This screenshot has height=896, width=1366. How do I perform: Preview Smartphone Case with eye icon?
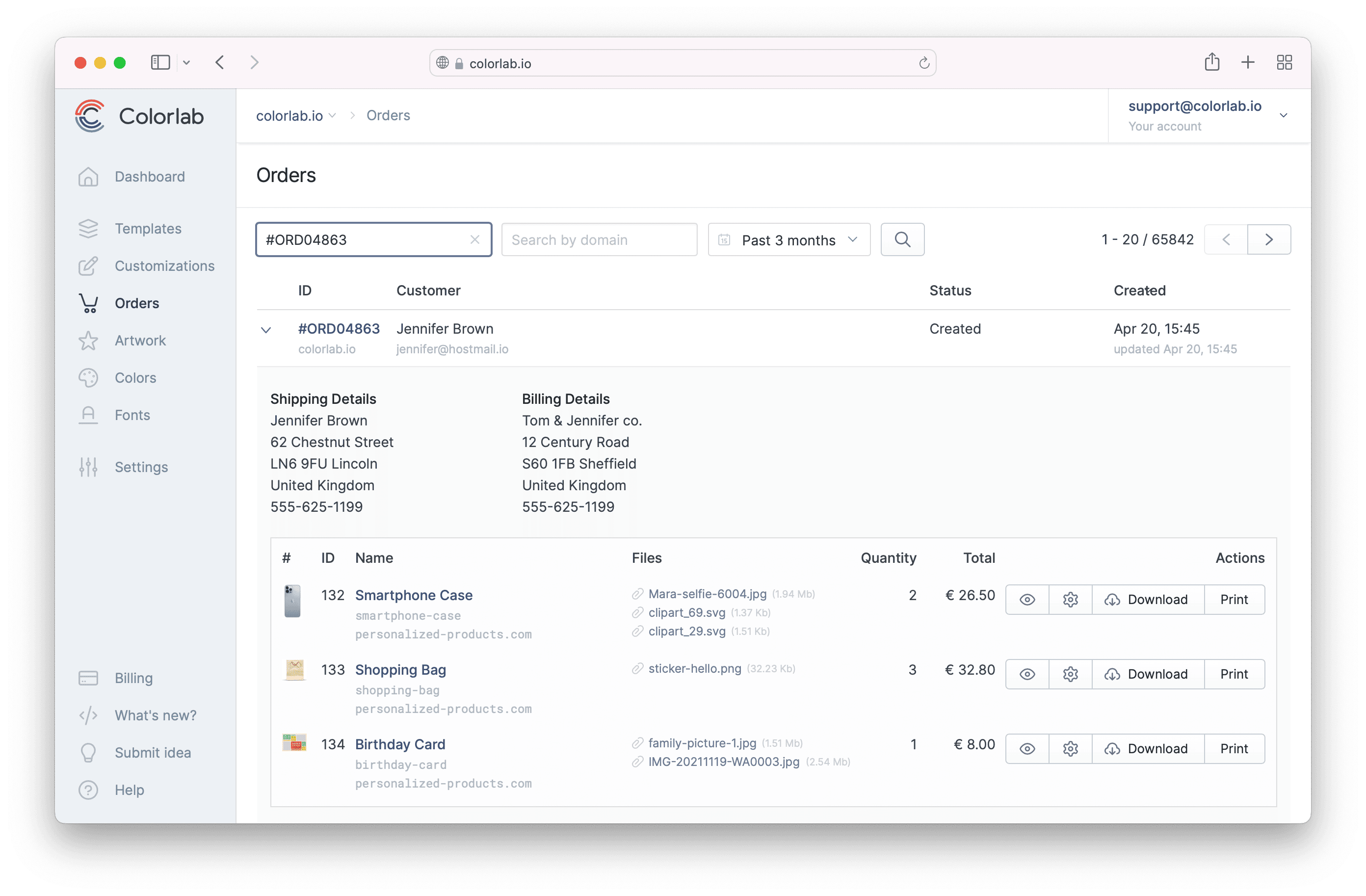coord(1027,600)
